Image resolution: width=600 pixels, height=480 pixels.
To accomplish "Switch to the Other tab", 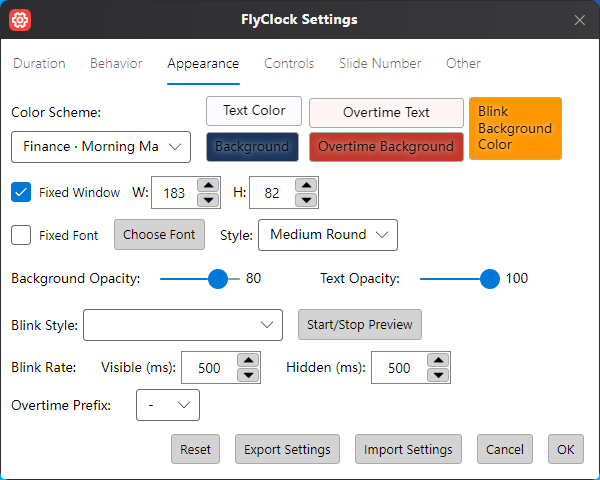I will pyautogui.click(x=463, y=63).
